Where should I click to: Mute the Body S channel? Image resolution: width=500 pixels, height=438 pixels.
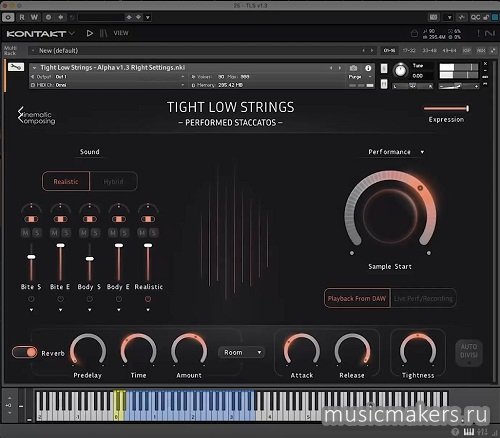click(x=84, y=233)
